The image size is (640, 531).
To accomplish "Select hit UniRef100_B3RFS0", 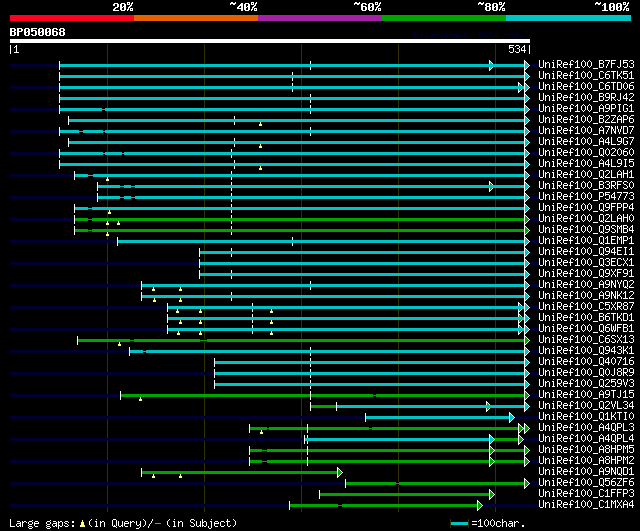I will coord(586,186).
